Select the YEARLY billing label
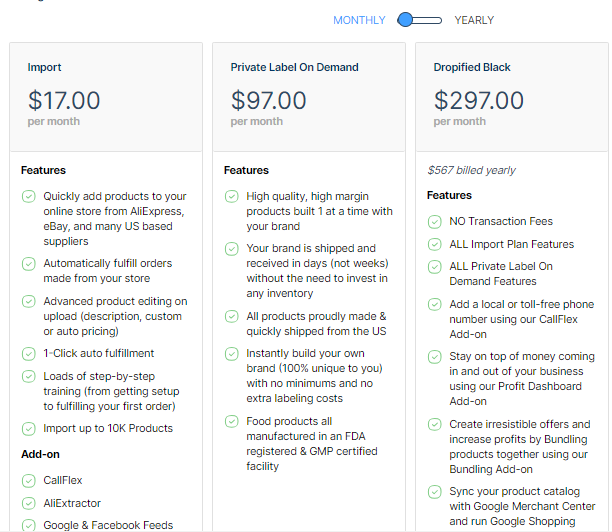The width and height of the screenshot is (612, 532). [474, 20]
